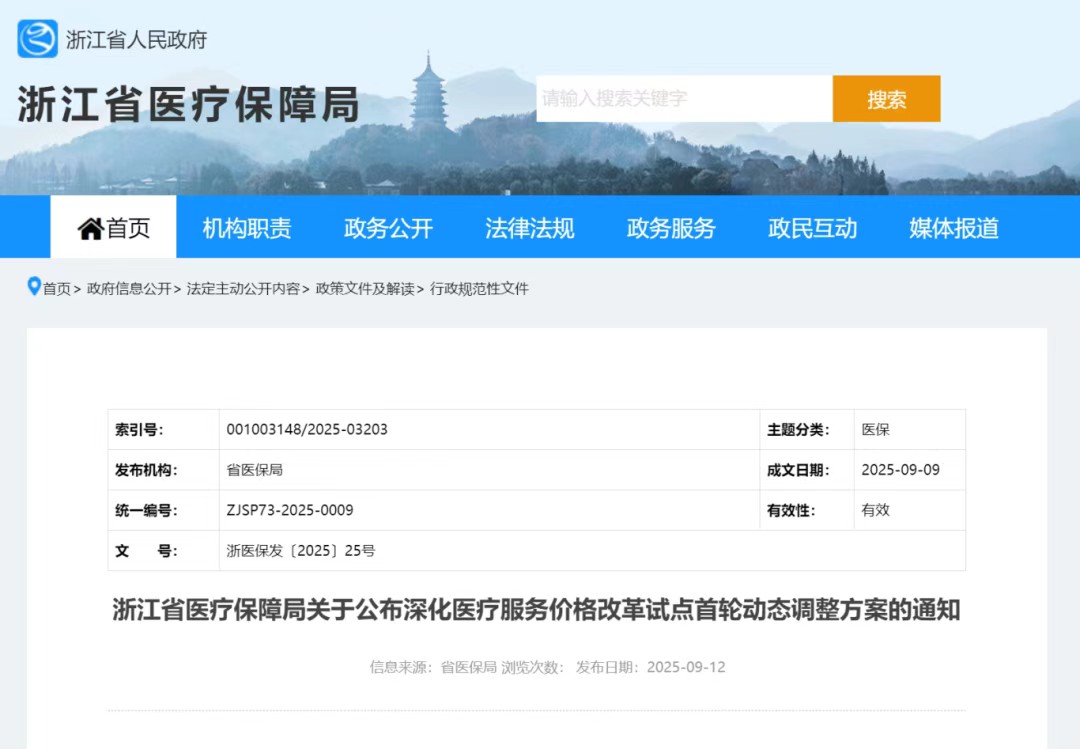Click the index number 001003148/2025-03203

pos(307,429)
